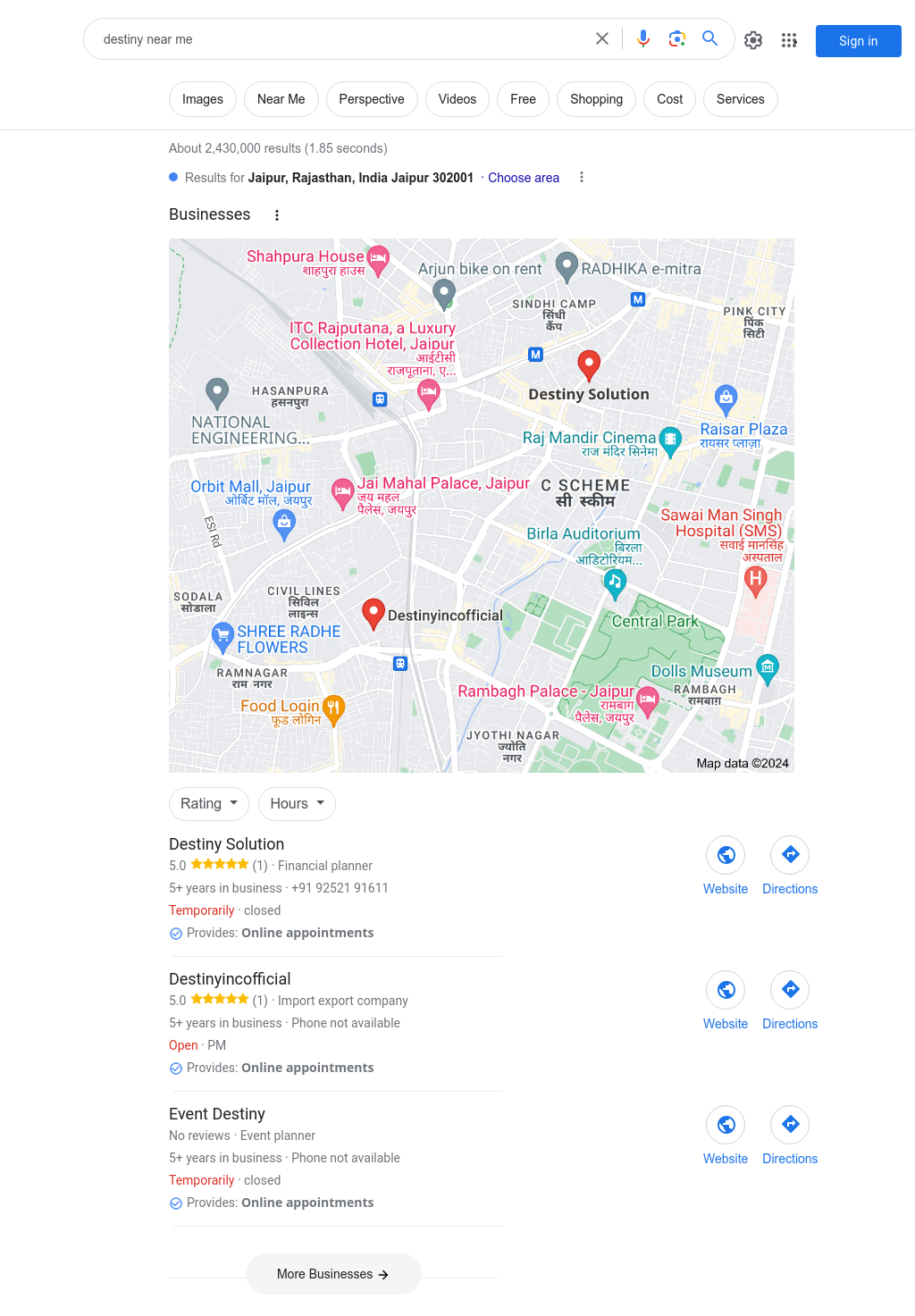Click the Choose area link
Image resolution: width=915 pixels, height=1316 pixels.
(524, 178)
